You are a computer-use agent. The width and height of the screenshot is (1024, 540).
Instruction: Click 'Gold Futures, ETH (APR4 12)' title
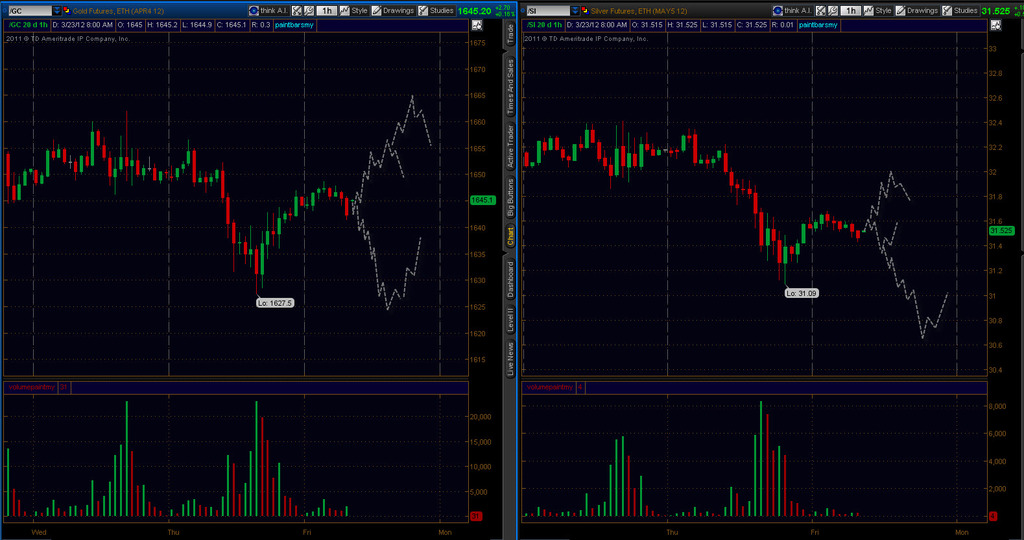click(x=118, y=11)
